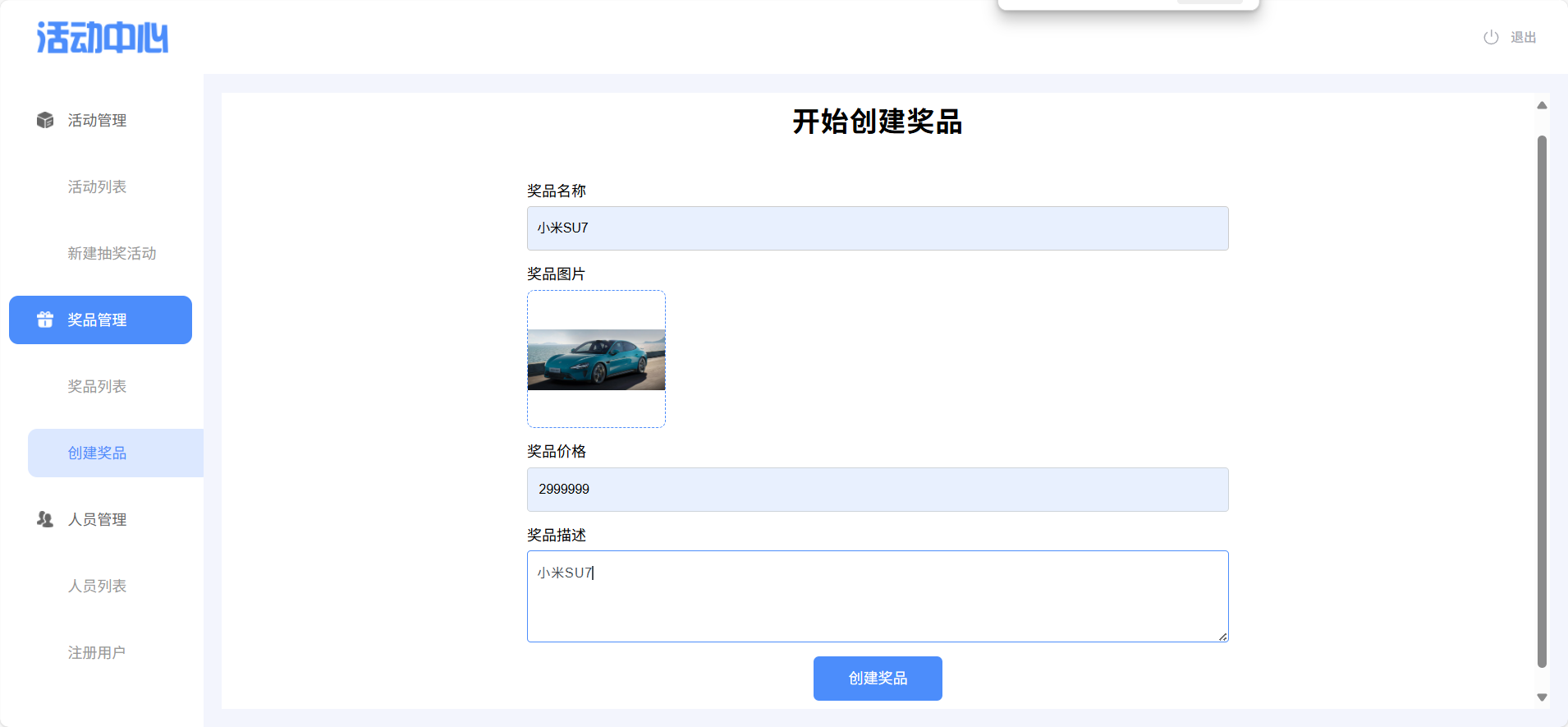This screenshot has width=1568, height=727.
Task: Go to 新建抽奖活动
Action: 112,253
